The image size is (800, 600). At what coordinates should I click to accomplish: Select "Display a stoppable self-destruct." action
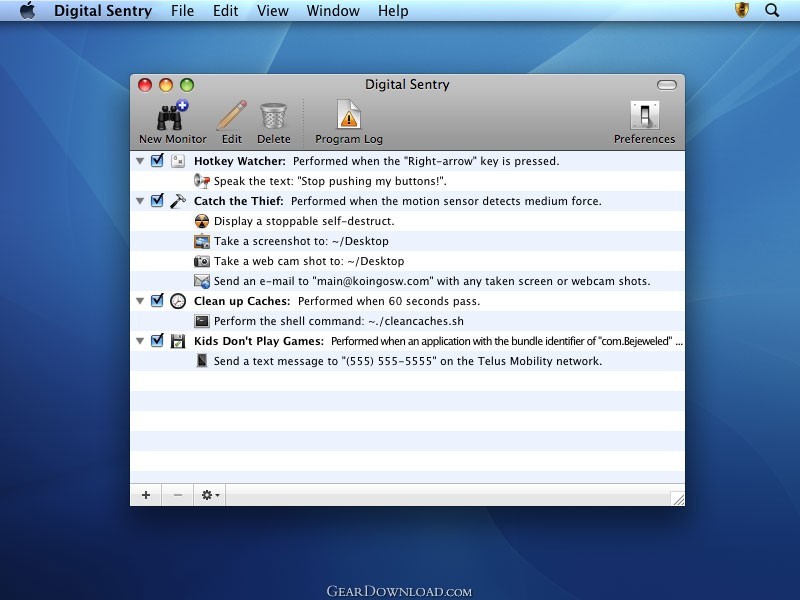coord(304,221)
